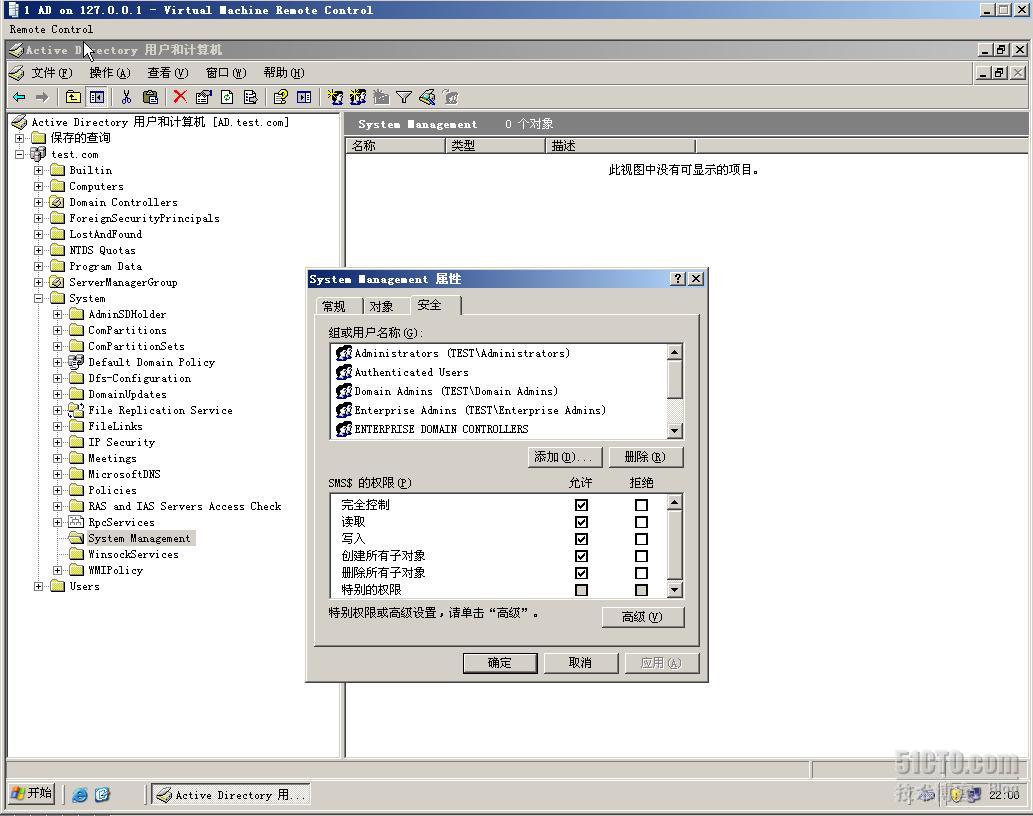1033x816 pixels.
Task: Click Internet Explorer quick launch icon
Action: coord(80,795)
